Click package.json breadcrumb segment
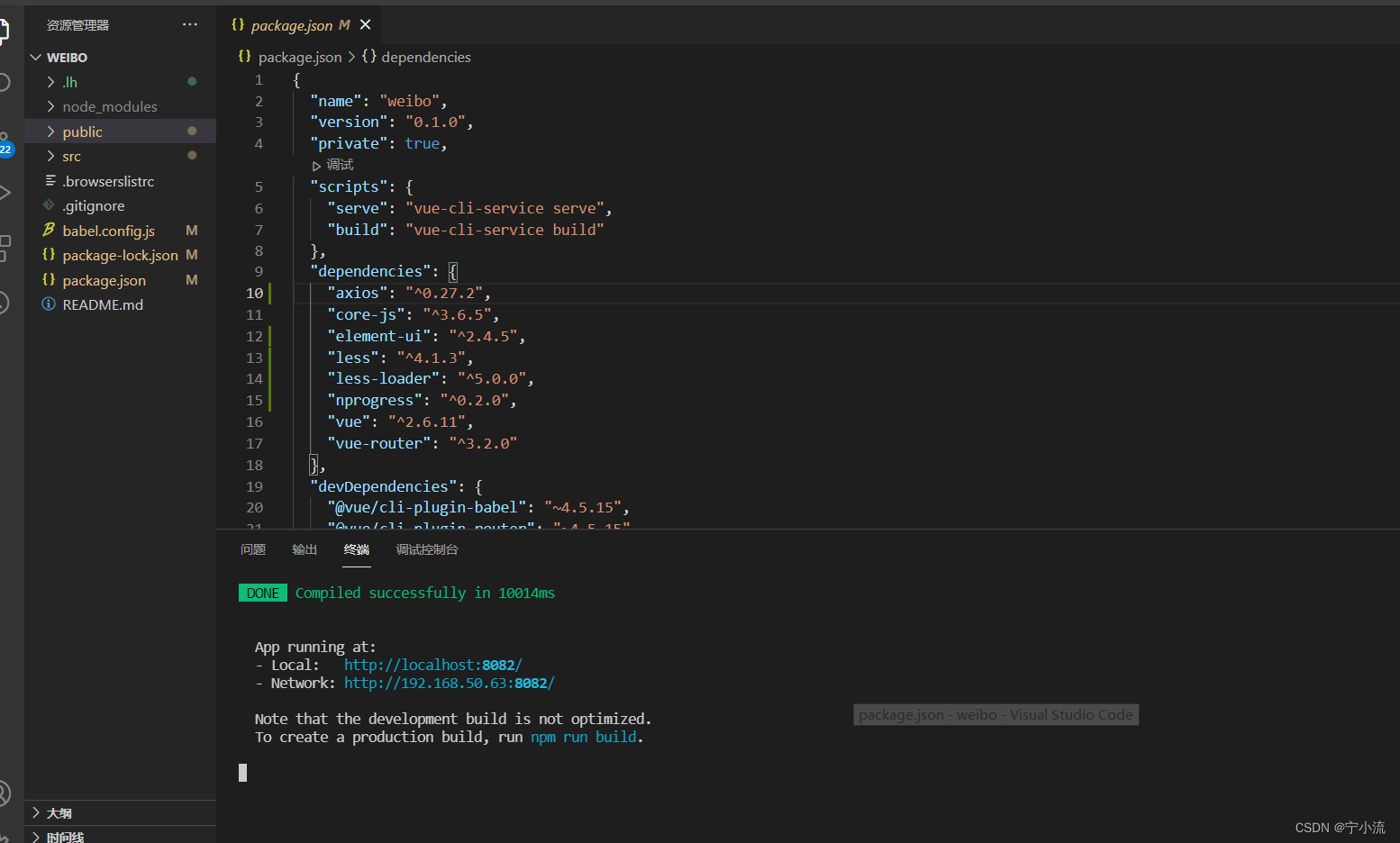Image resolution: width=1400 pixels, height=843 pixels. 300,57
